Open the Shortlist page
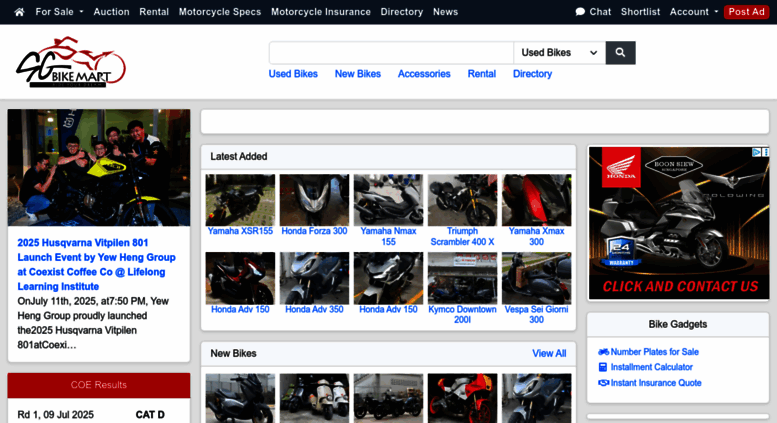Viewport: 777px width, 423px height. [x=640, y=12]
